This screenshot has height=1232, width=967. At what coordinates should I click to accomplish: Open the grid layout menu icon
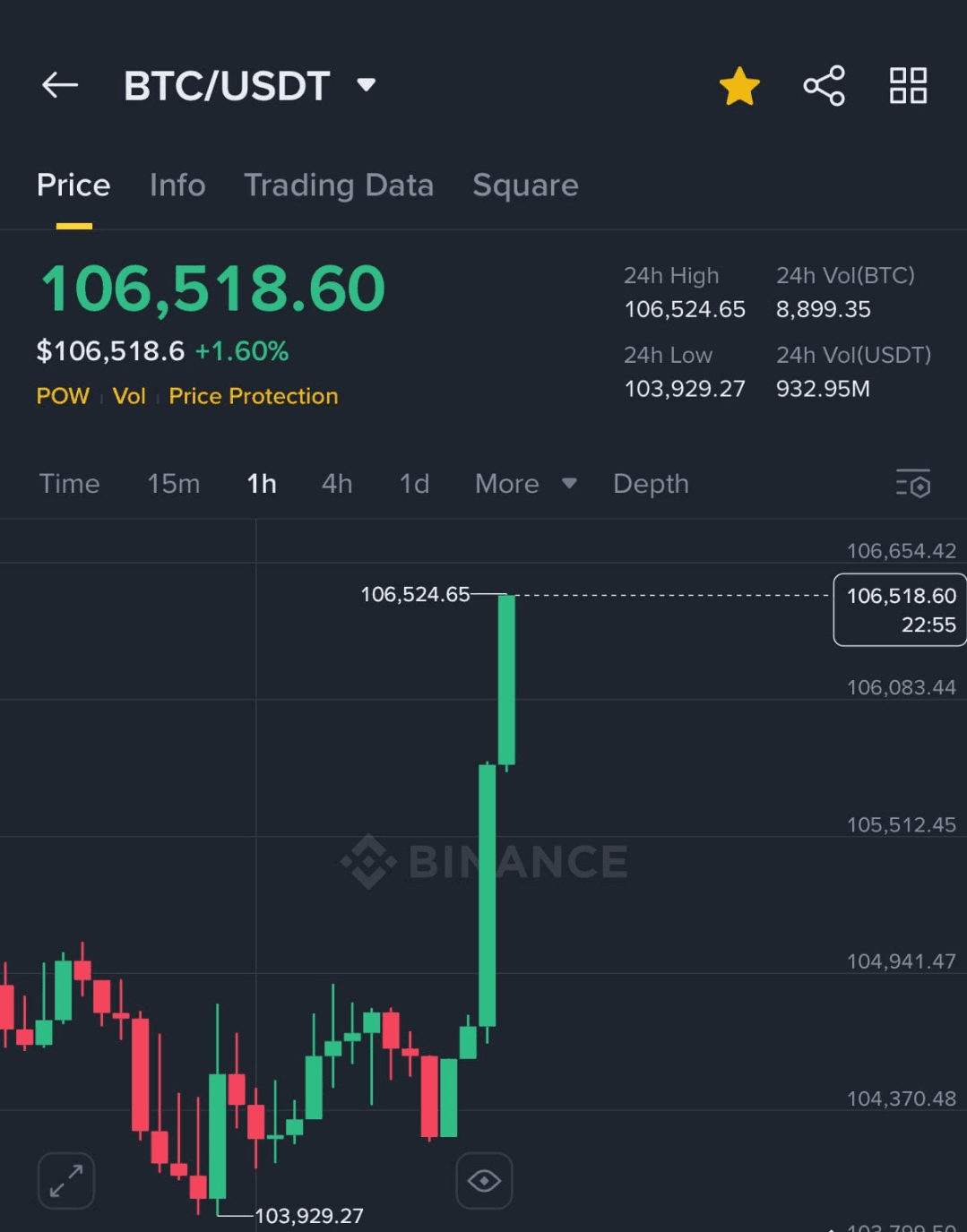[908, 86]
